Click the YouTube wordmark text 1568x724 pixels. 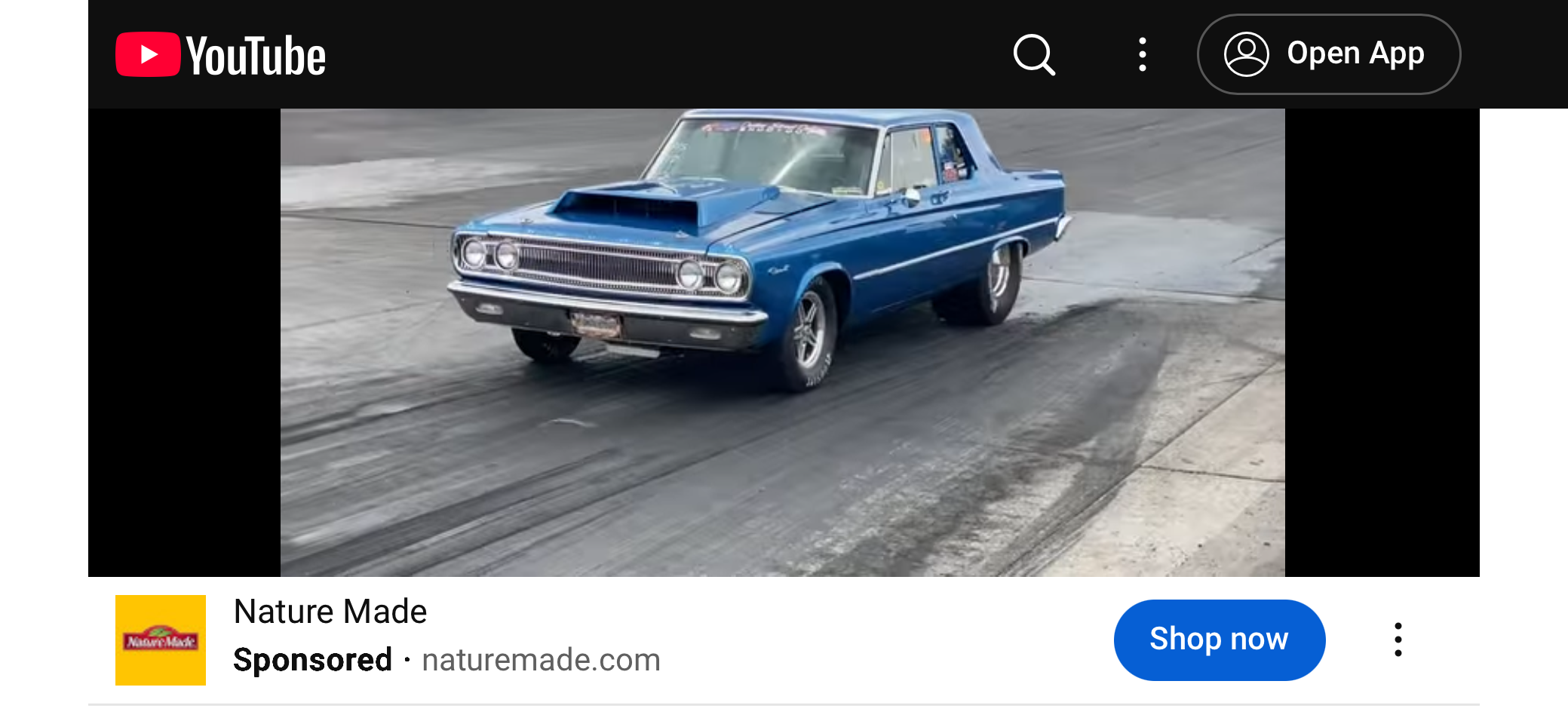pos(256,56)
